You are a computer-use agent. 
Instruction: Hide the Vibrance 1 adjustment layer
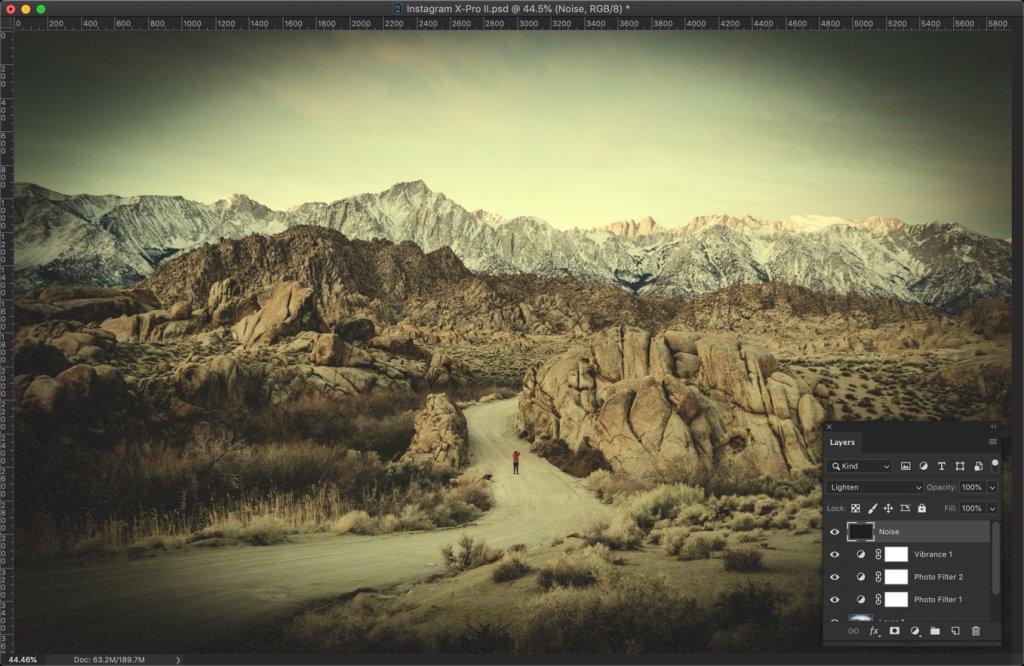click(x=835, y=554)
